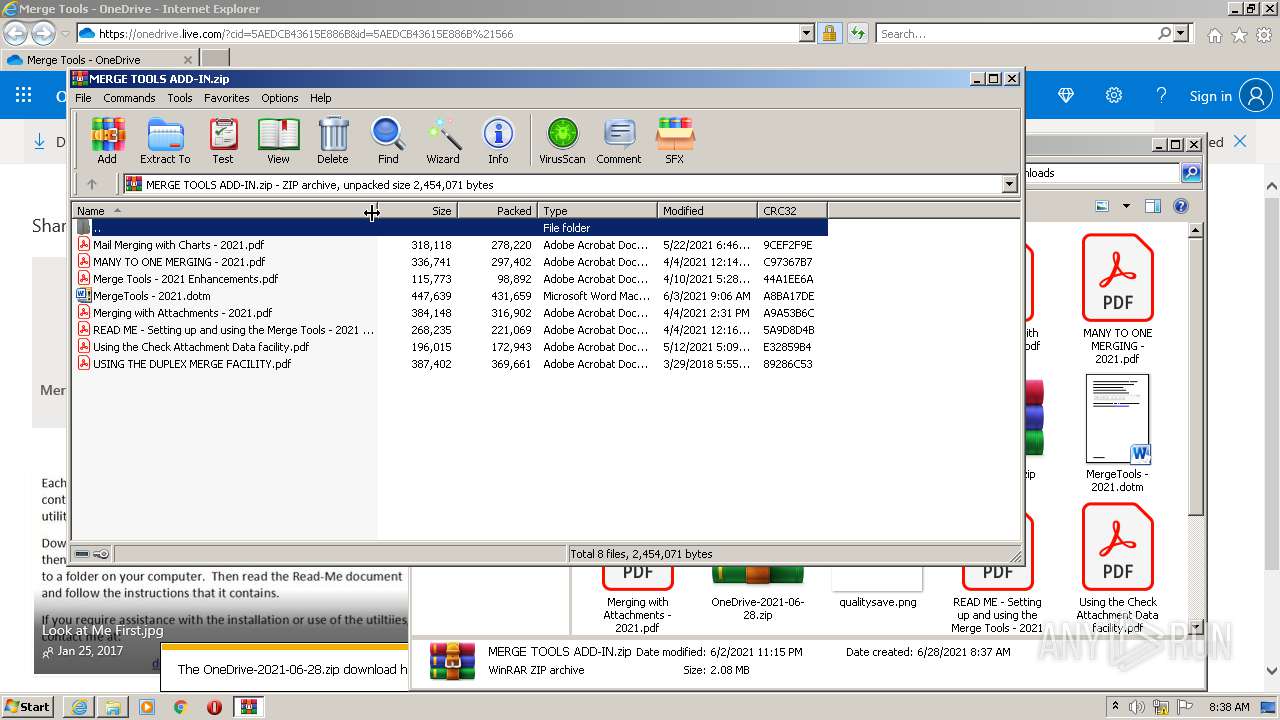The width and height of the screenshot is (1280, 720).
Task: Sort by Packed column header
Action: coord(497,211)
